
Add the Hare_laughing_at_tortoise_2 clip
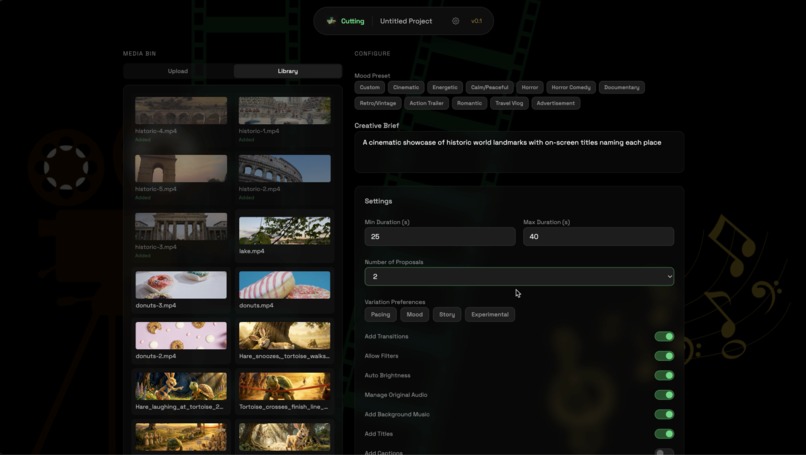pyautogui.click(x=181, y=391)
